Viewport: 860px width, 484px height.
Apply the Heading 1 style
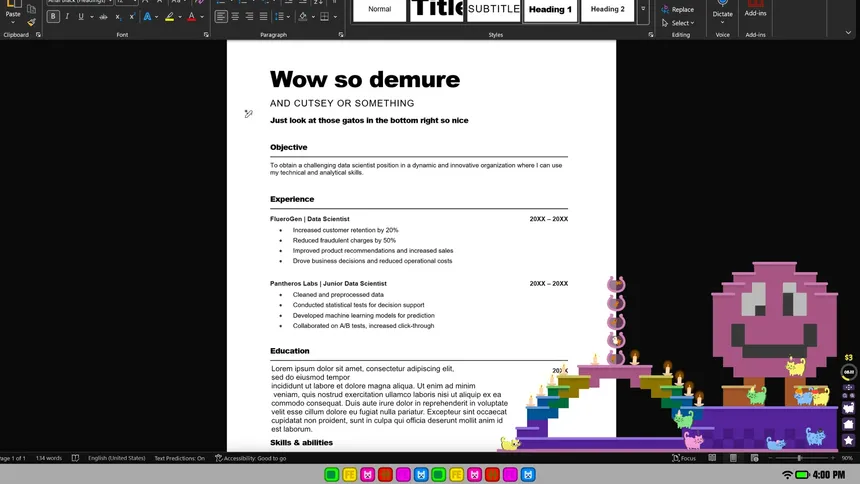[x=550, y=10]
